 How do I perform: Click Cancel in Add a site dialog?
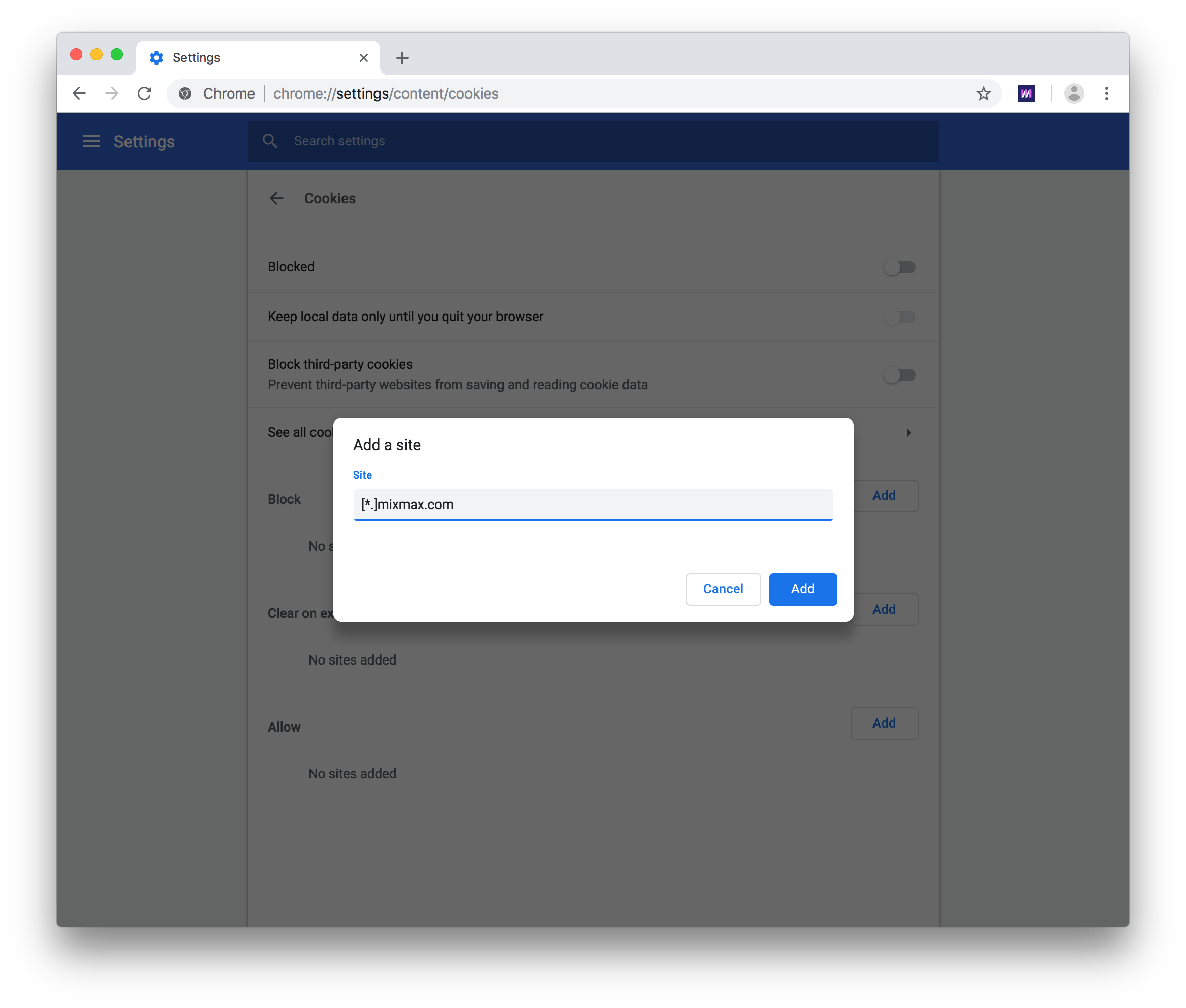[x=723, y=588]
